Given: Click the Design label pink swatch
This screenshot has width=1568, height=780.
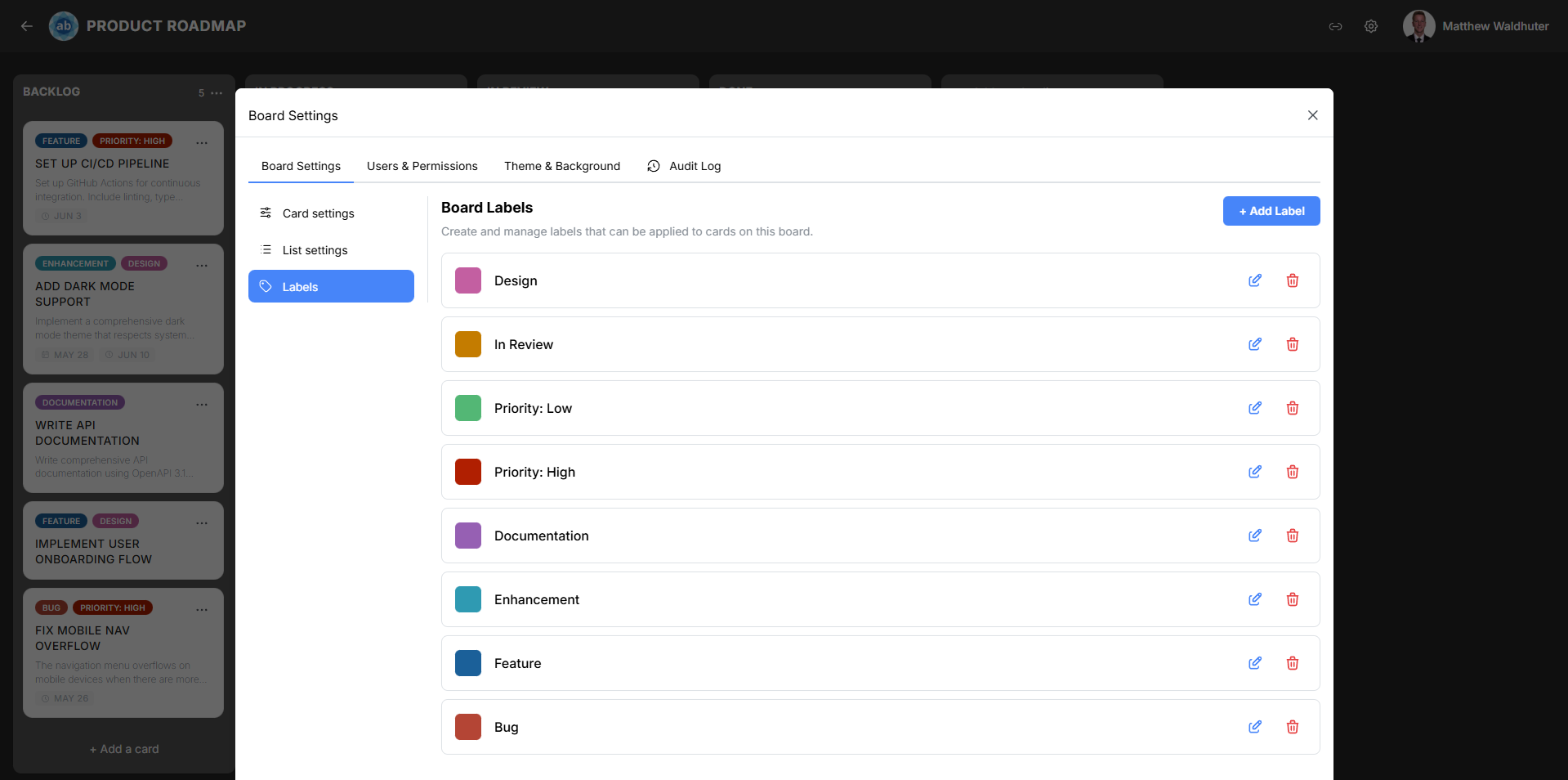Looking at the screenshot, I should [x=468, y=280].
